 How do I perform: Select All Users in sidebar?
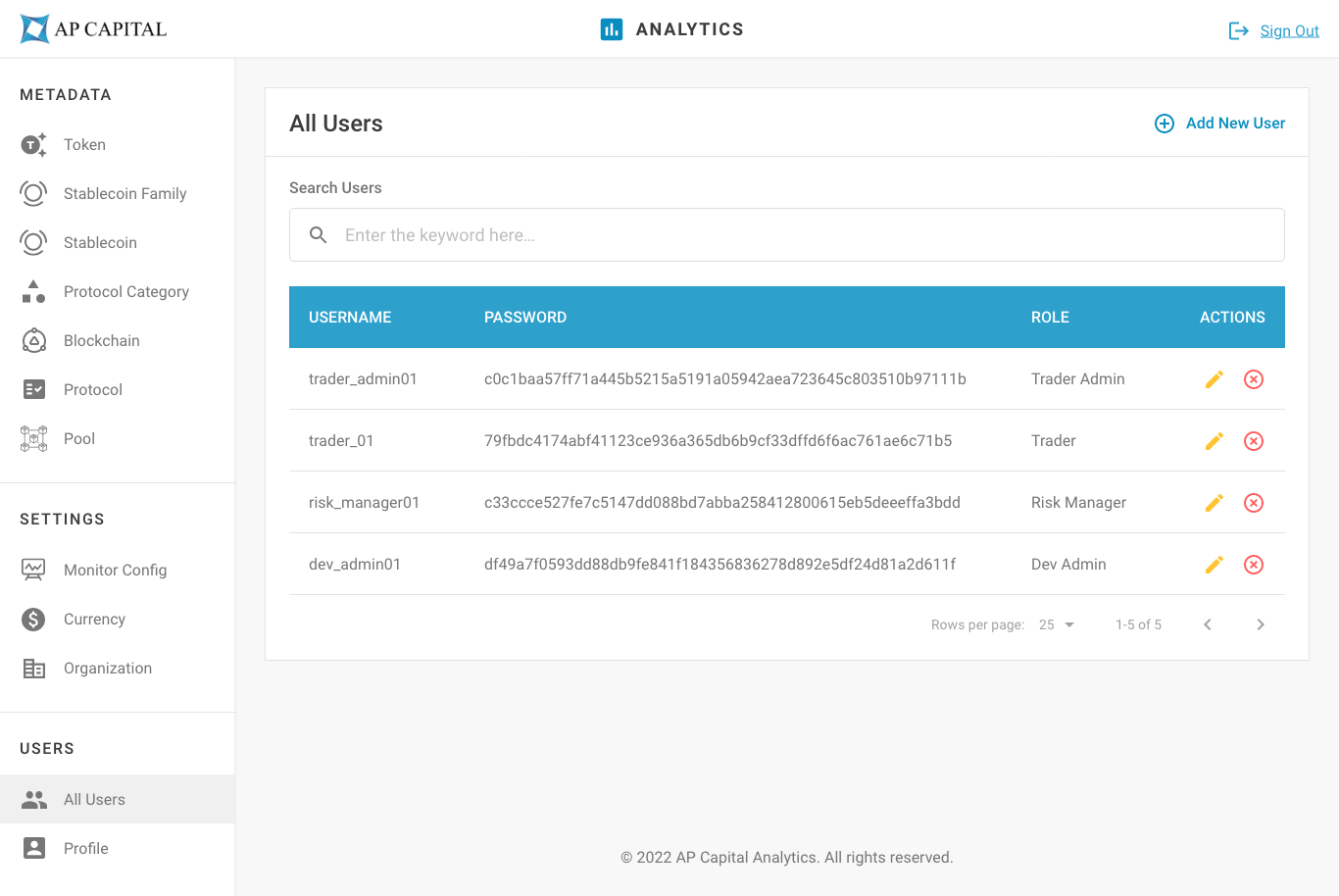118,800
